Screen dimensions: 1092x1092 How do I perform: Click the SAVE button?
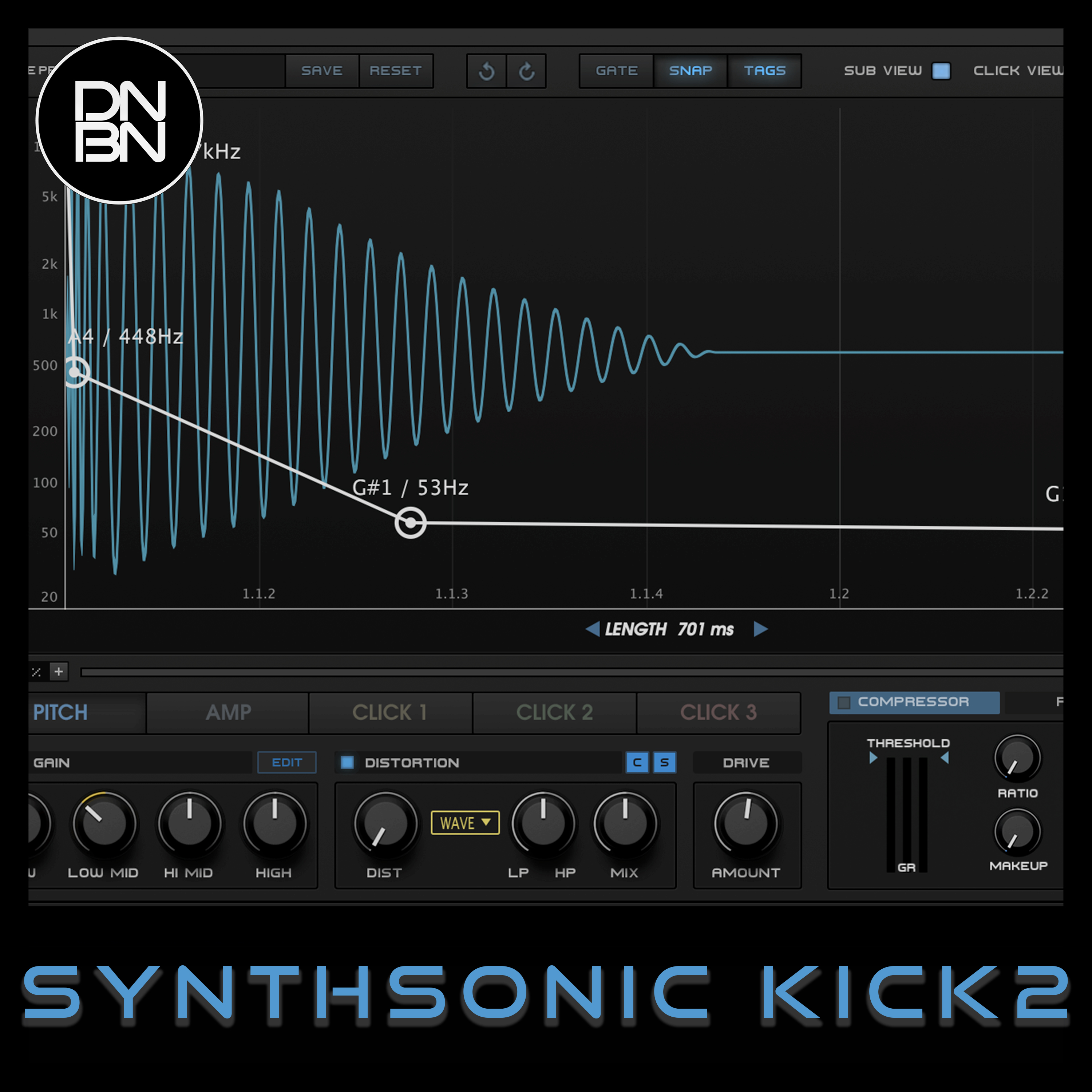[x=322, y=71]
